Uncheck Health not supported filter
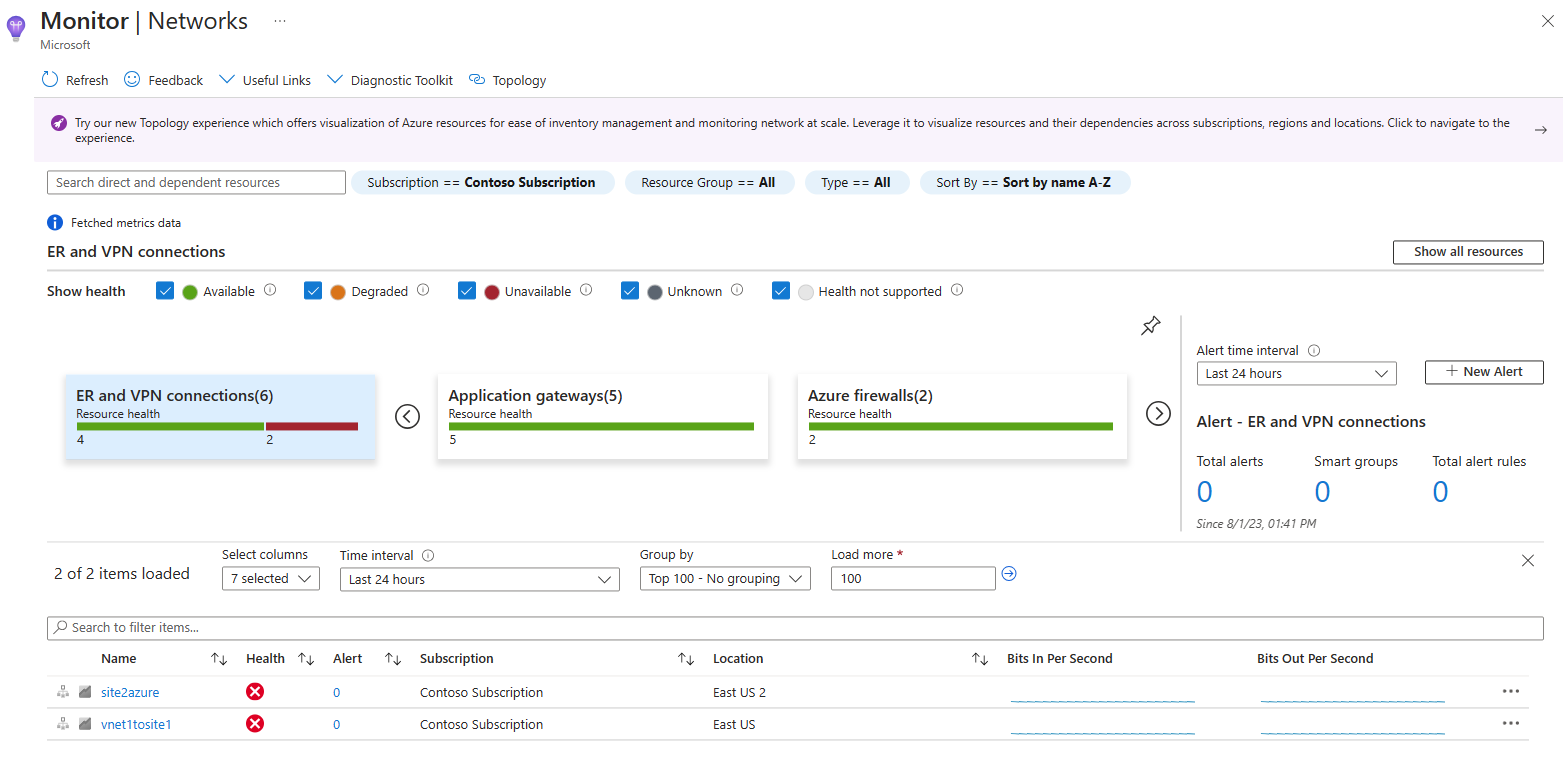1563x758 pixels. (781, 290)
